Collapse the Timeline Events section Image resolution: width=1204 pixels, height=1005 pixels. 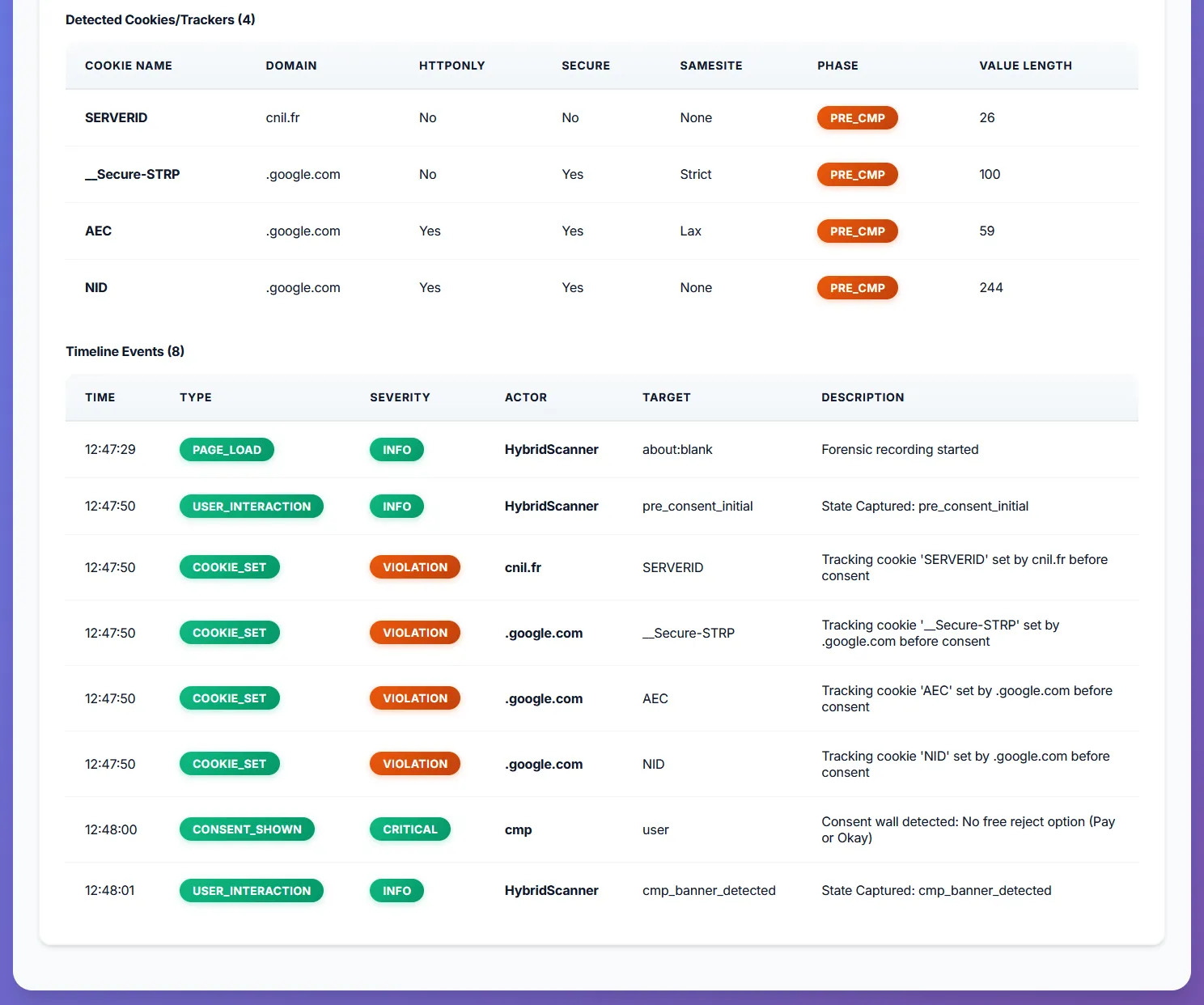pos(125,351)
